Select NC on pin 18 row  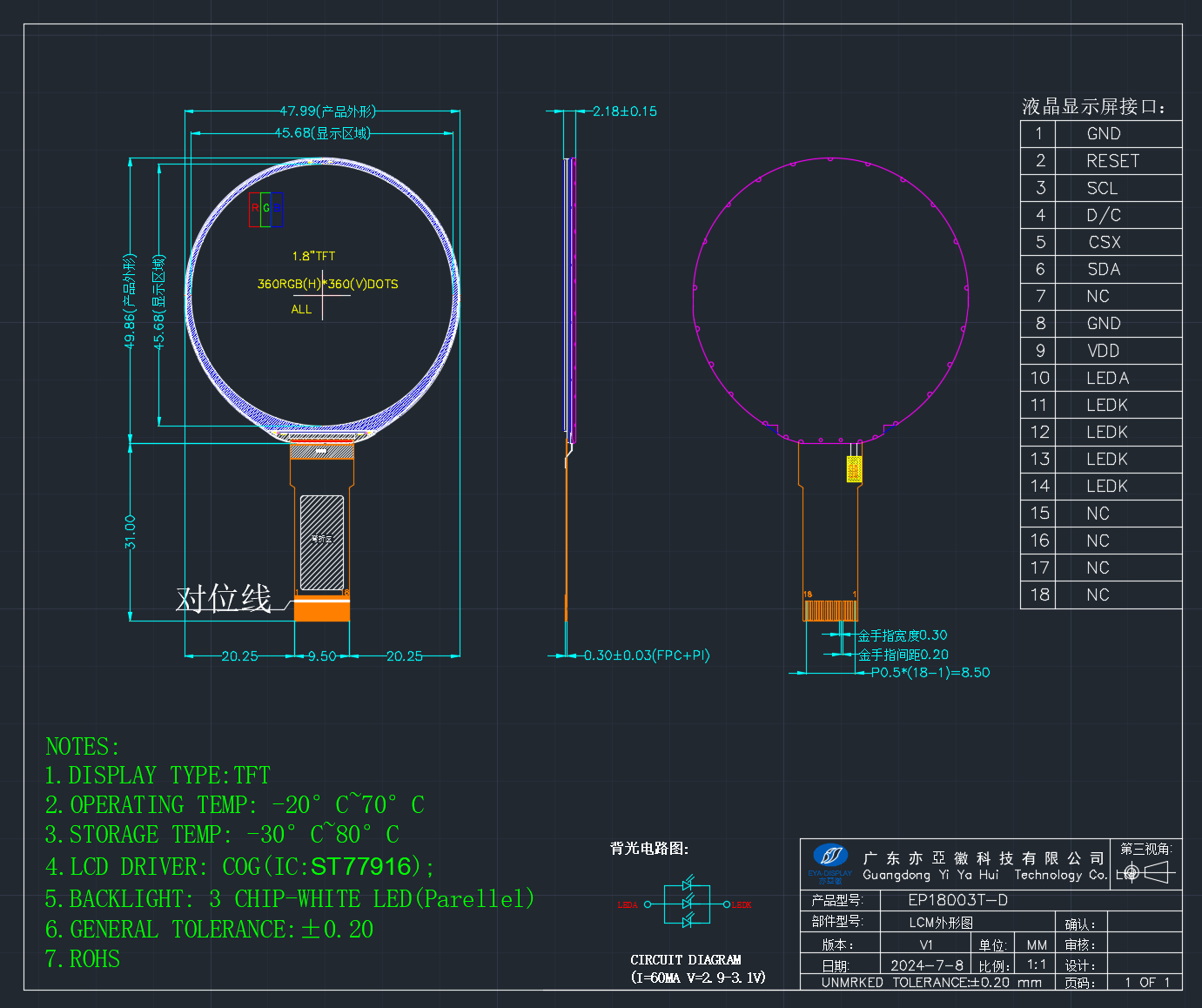[x=1098, y=595]
